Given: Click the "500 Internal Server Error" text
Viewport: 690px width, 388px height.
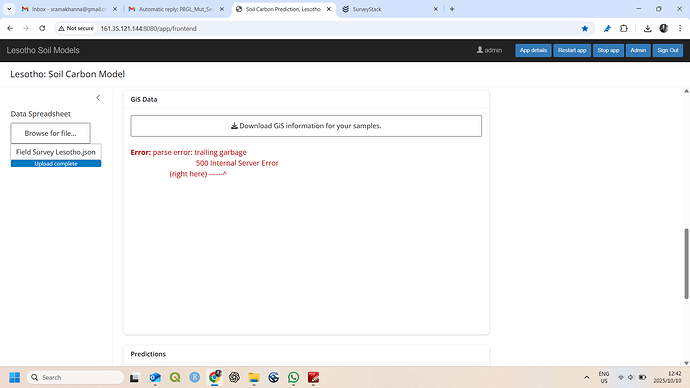Looking at the screenshot, I should (x=237, y=163).
